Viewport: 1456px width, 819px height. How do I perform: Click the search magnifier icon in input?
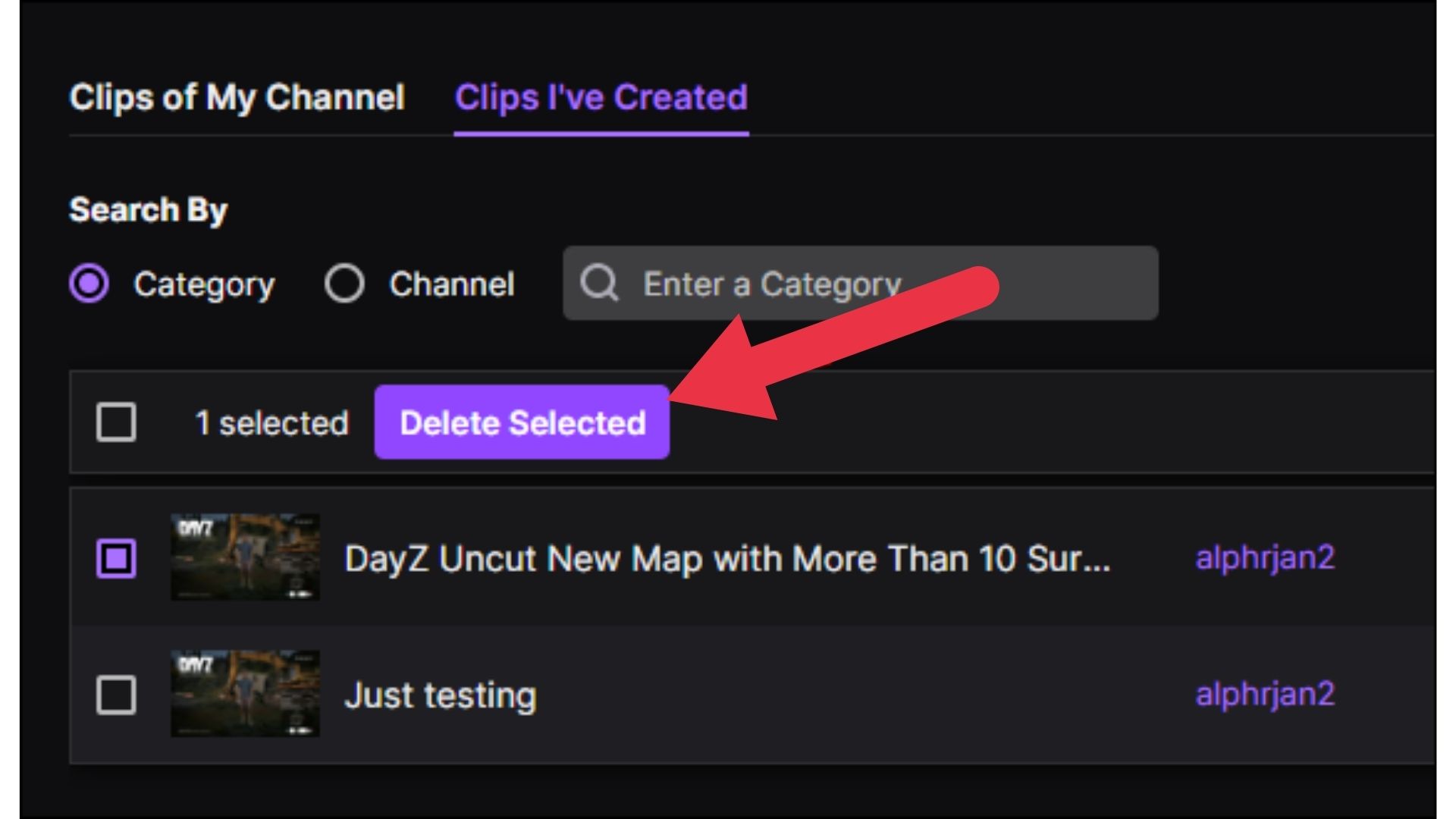tap(600, 283)
